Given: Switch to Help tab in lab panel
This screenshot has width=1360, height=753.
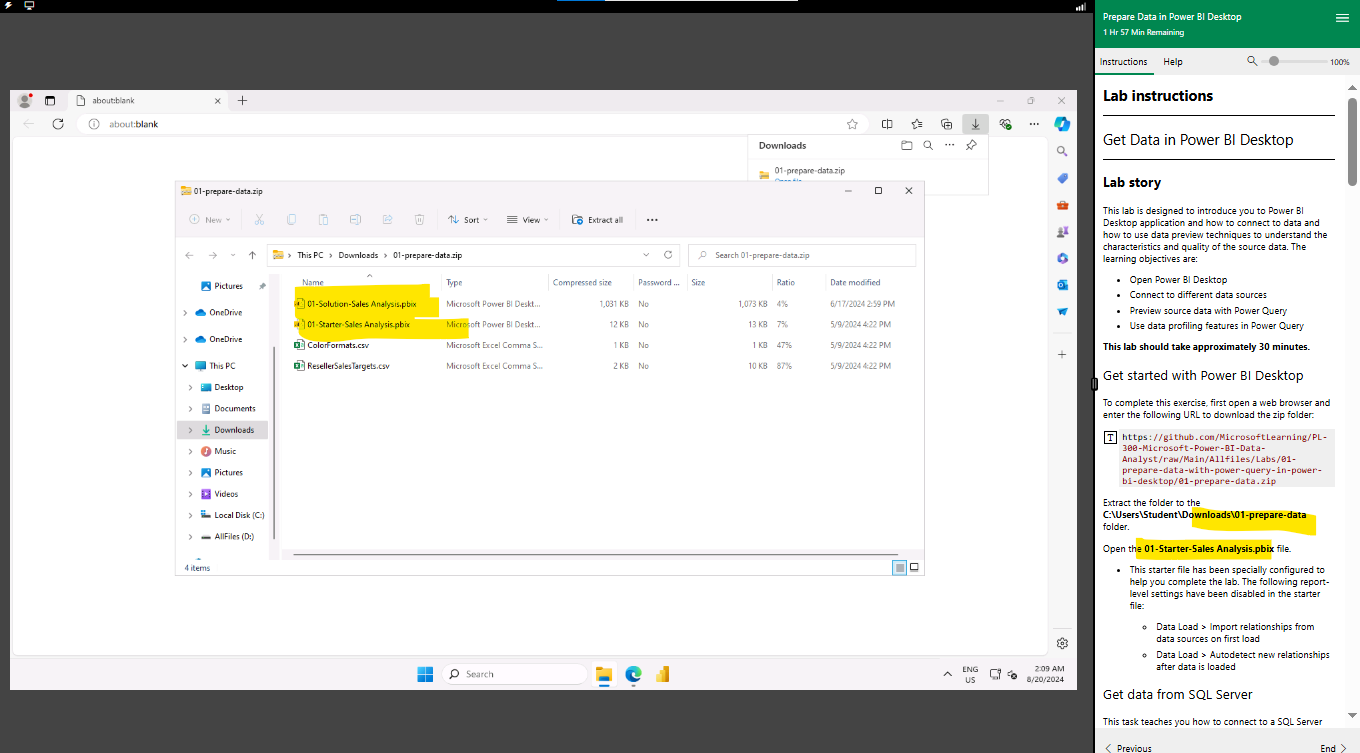Looking at the screenshot, I should (1173, 62).
